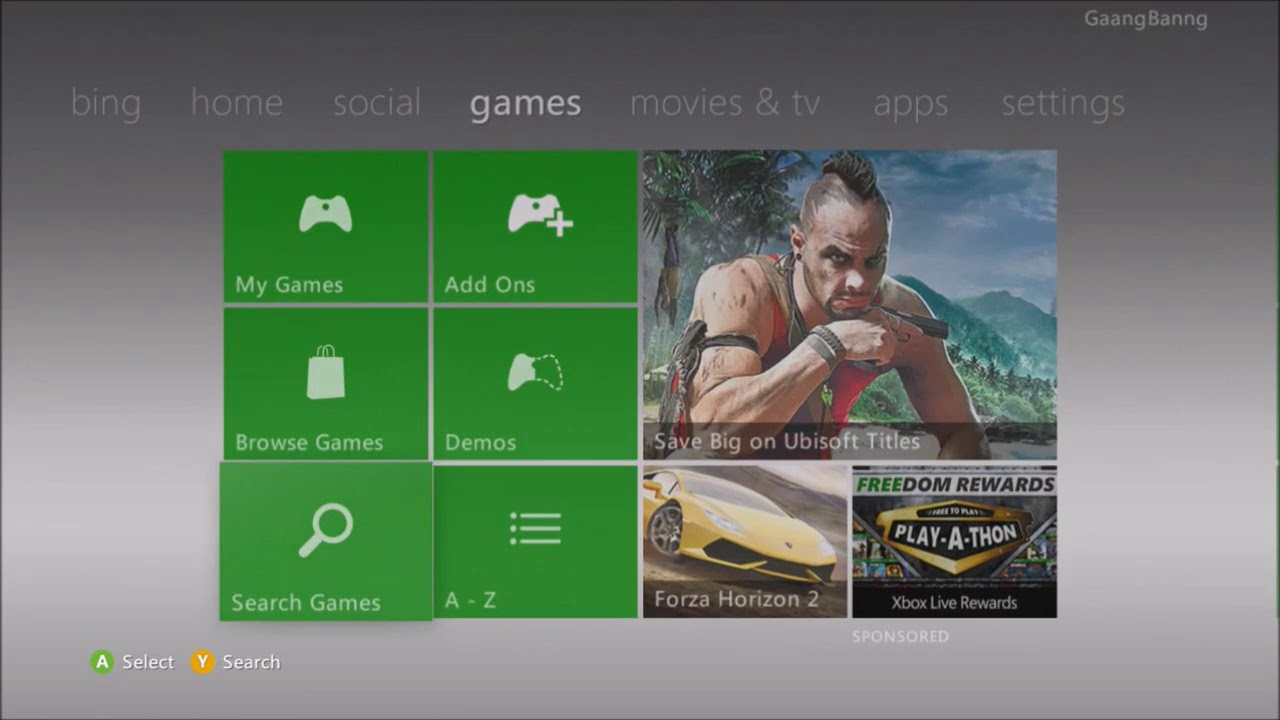This screenshot has height=720, width=1280.
Task: Click the GaangBanng gamertag
Action: (1146, 19)
